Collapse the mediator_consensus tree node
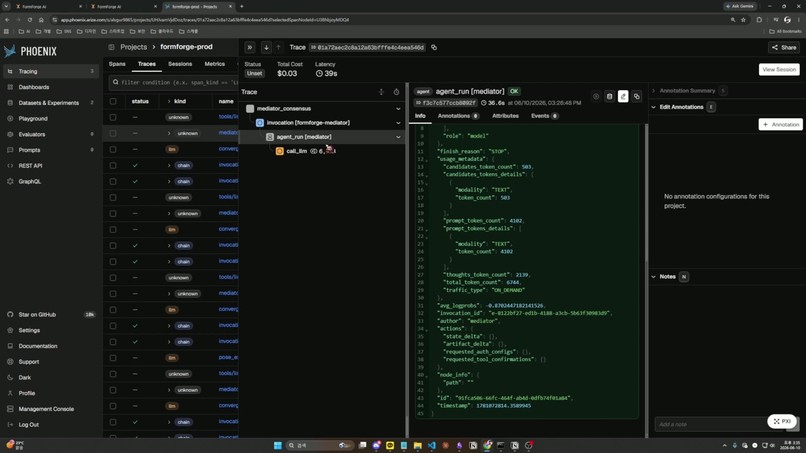 [398, 108]
